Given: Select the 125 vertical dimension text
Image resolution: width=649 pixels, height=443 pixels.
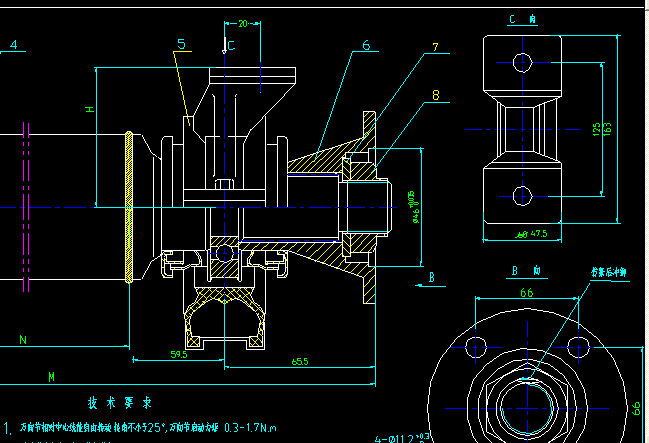Looking at the screenshot, I should click(x=596, y=130).
